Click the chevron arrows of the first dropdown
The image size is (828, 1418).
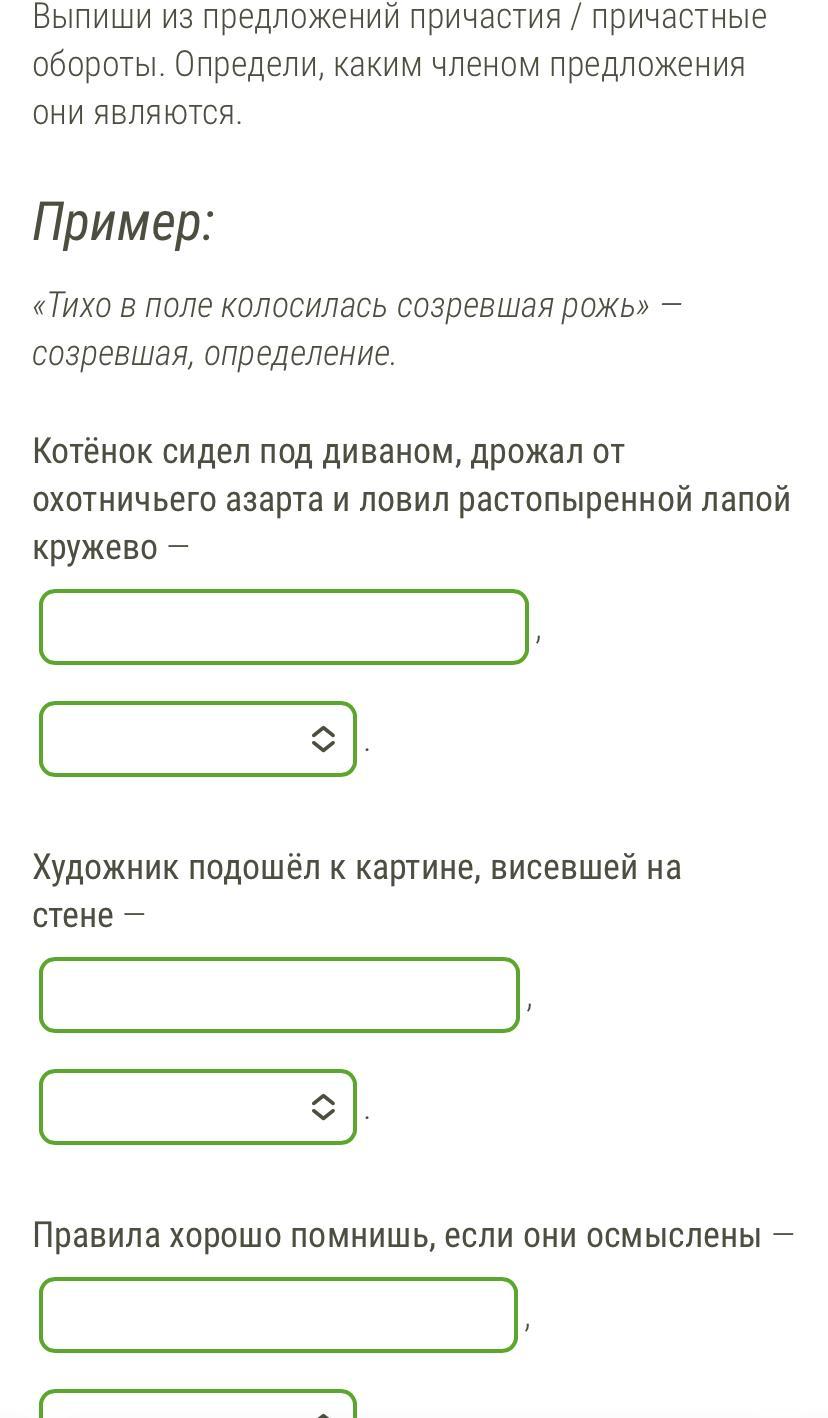coord(323,739)
